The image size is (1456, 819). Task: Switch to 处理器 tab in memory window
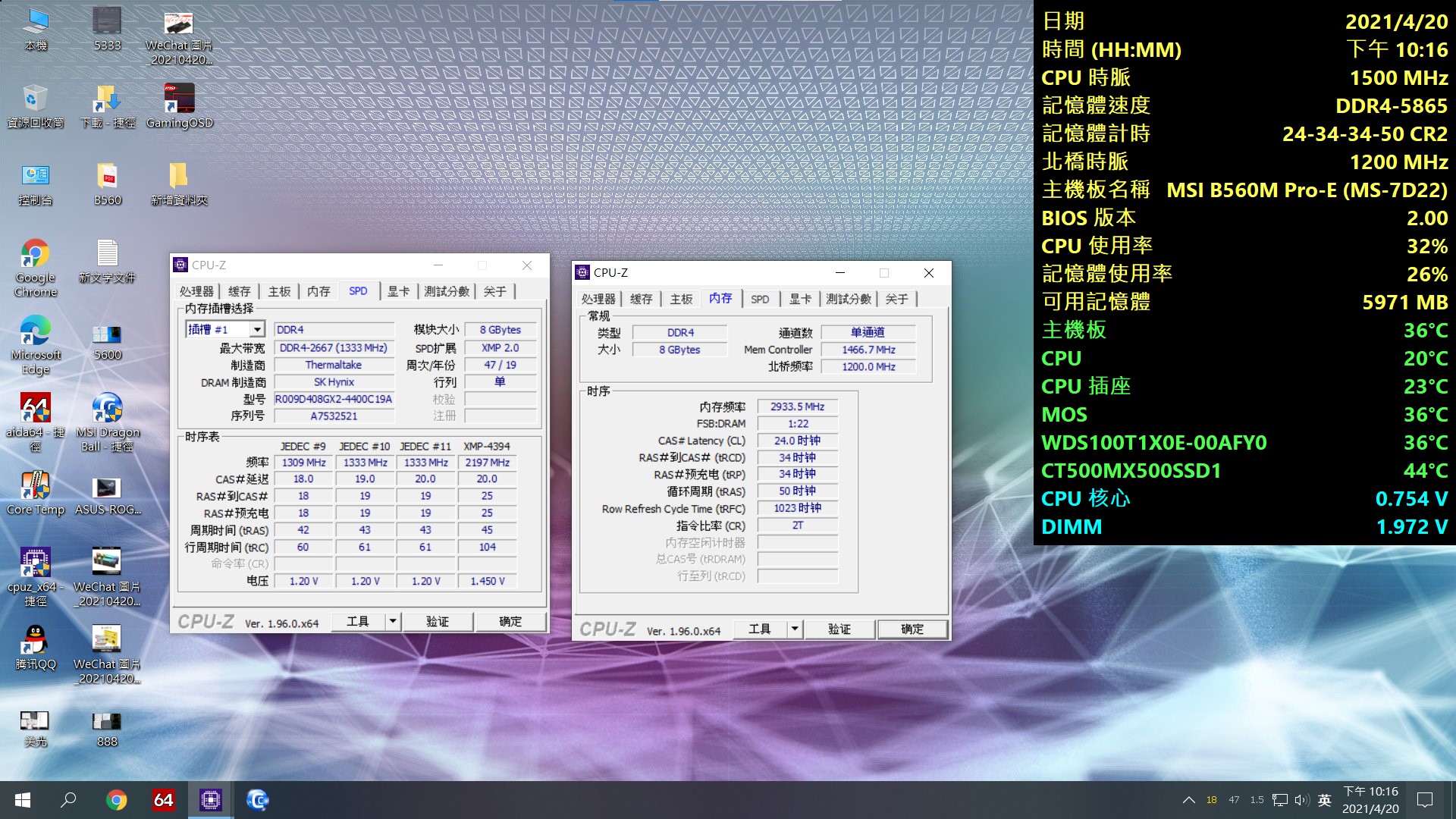tap(598, 299)
